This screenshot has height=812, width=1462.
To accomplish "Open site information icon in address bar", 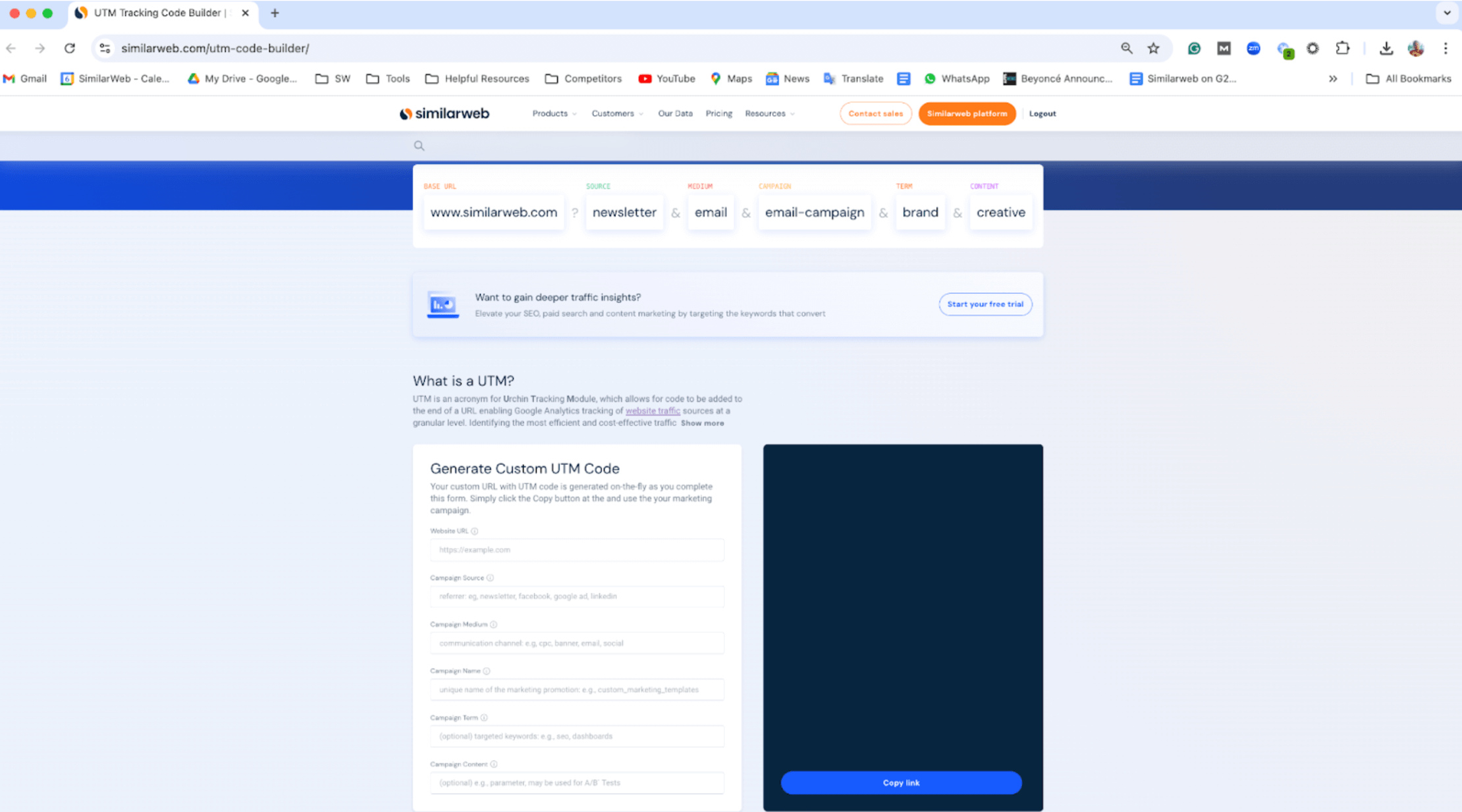I will 105,48.
